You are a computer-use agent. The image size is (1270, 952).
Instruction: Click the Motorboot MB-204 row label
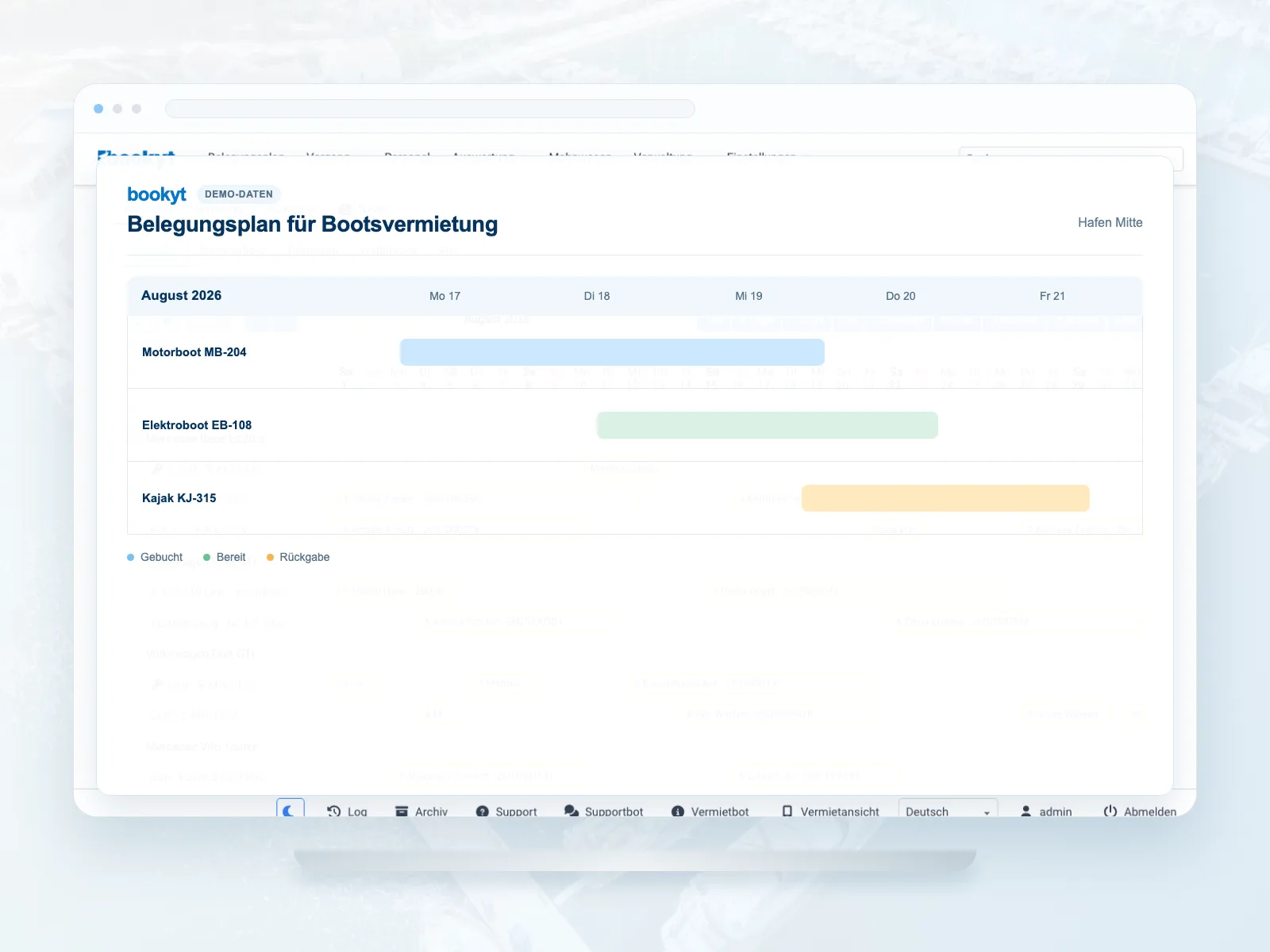tap(194, 352)
